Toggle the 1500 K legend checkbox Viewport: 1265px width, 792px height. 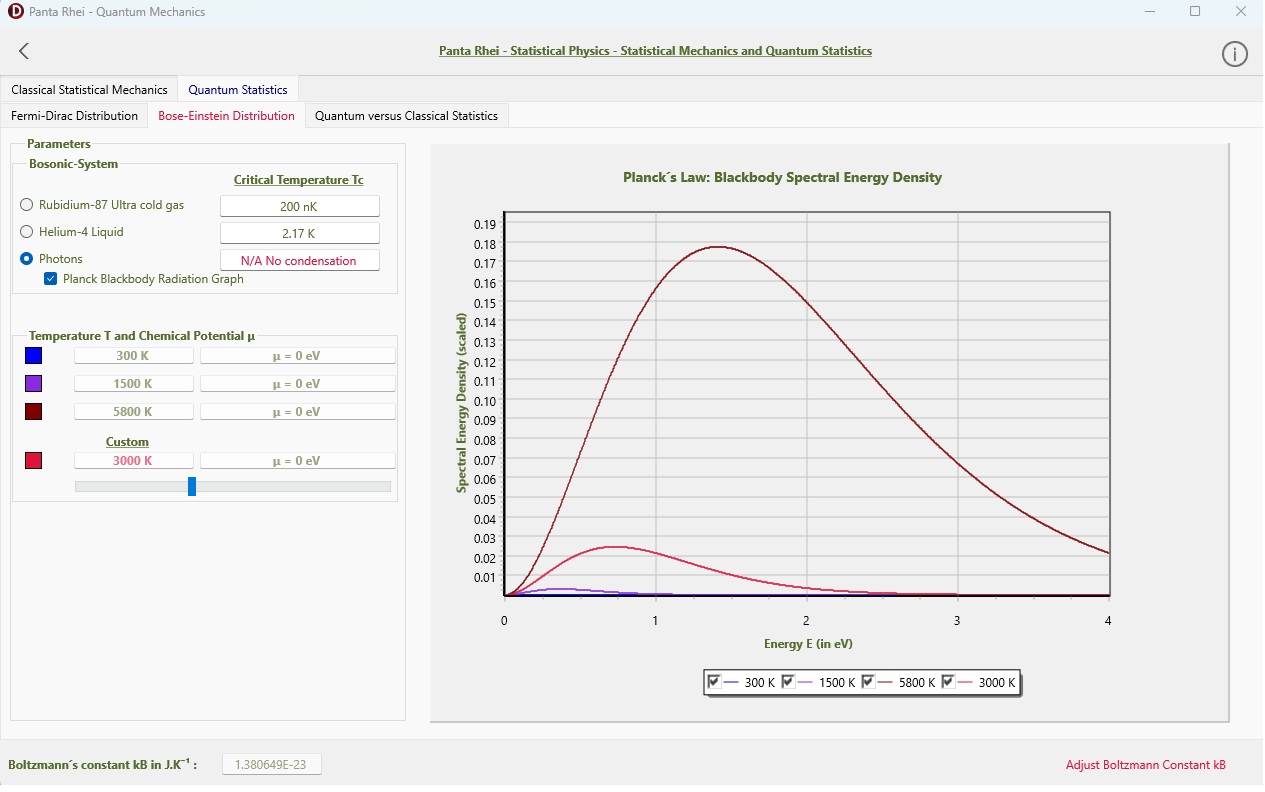click(x=788, y=682)
